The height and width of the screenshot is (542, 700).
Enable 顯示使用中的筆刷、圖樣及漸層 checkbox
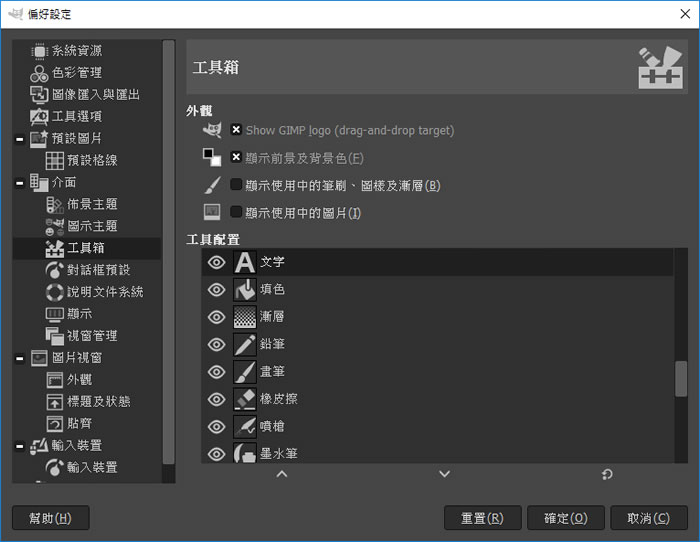(236, 184)
